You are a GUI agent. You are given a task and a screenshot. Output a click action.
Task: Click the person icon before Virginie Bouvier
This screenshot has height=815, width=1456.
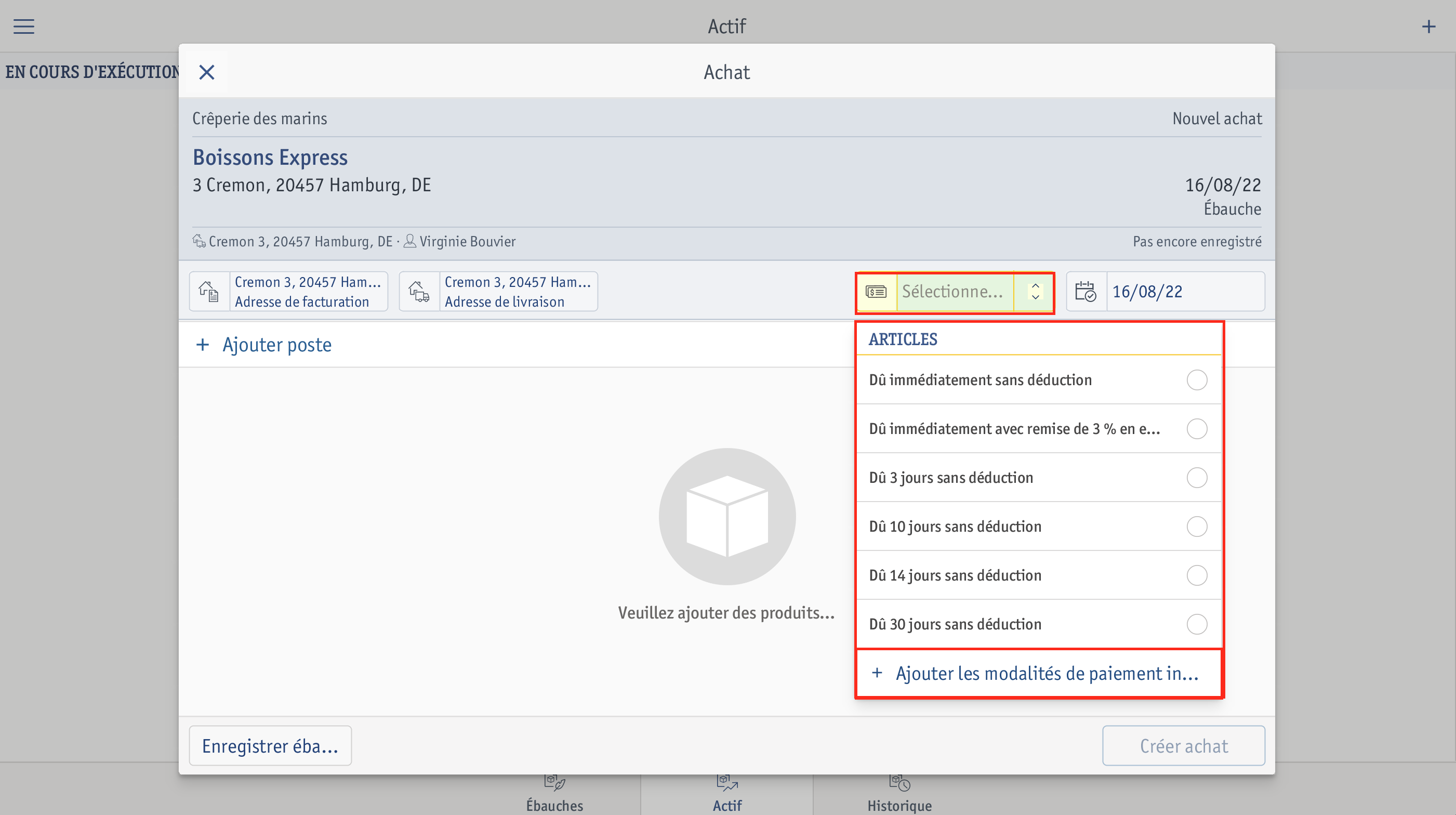point(410,241)
